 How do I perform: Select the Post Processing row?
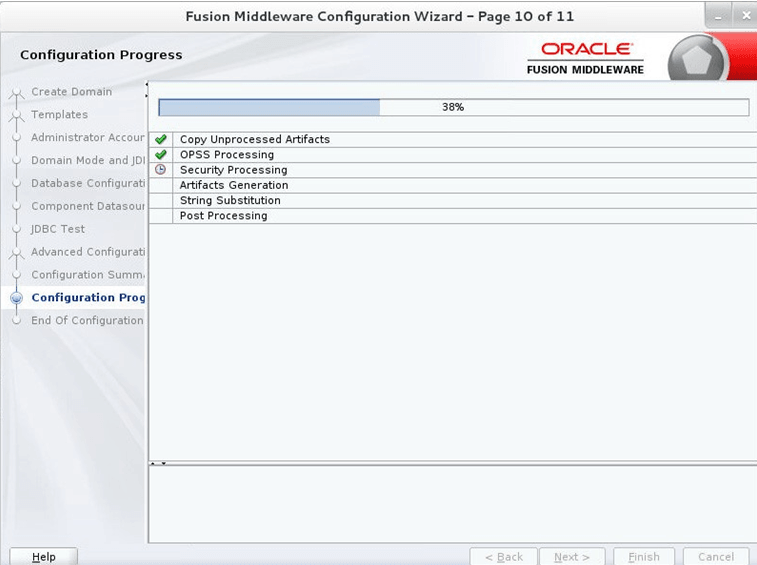coord(453,216)
